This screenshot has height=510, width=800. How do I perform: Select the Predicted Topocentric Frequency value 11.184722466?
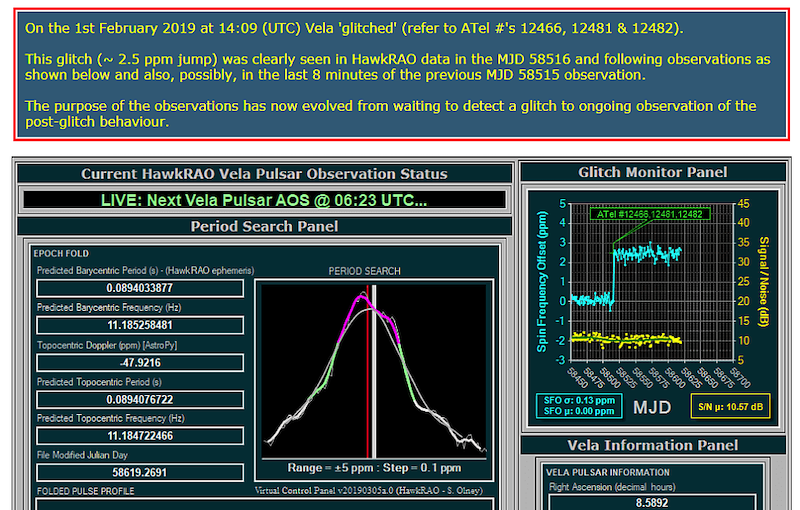(x=140, y=436)
